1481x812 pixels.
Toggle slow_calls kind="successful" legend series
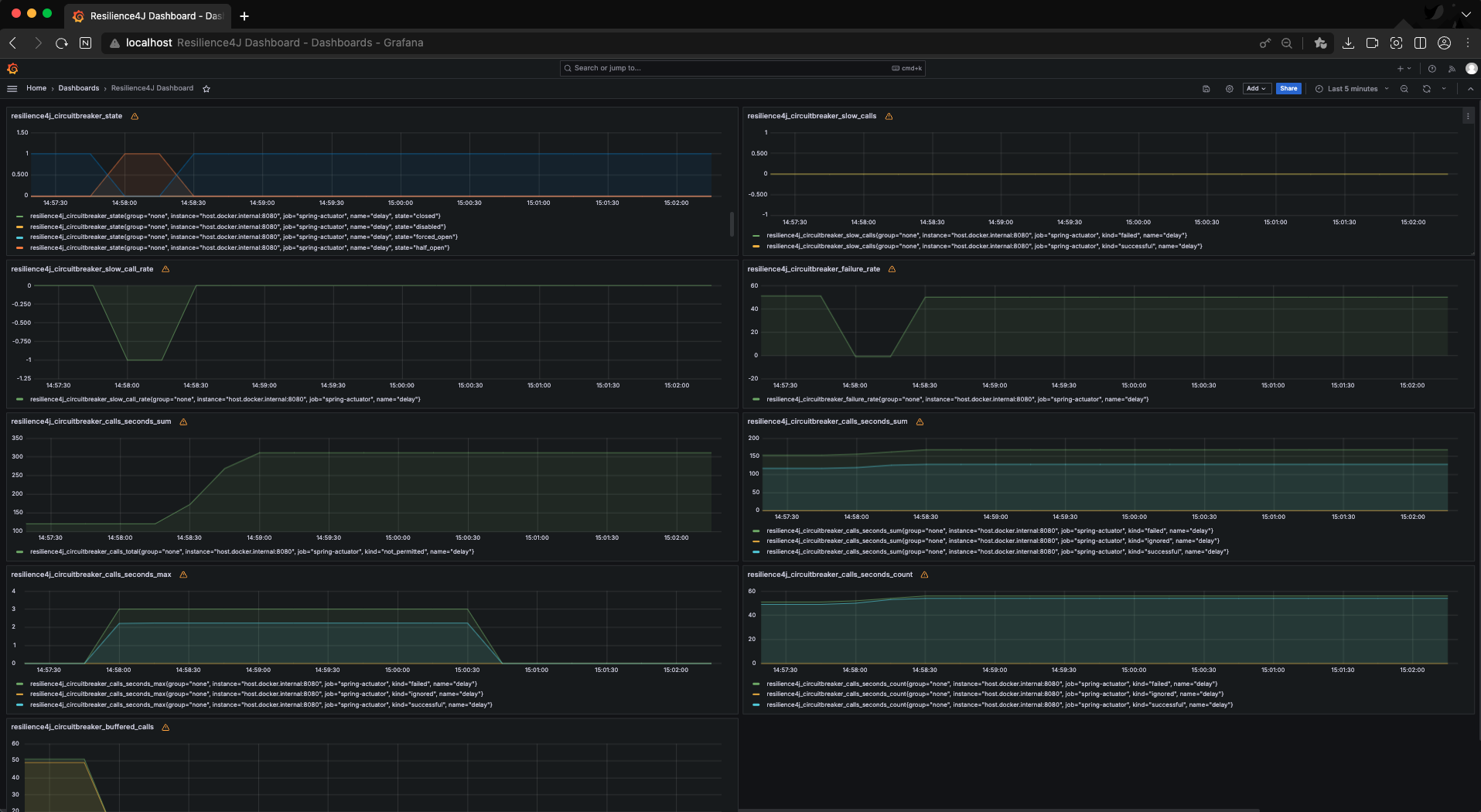(x=984, y=246)
